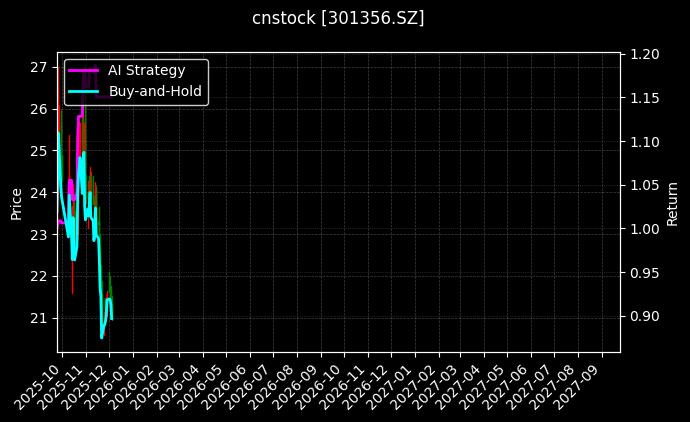Click the 1.20 tick on the Return axis
Viewport: 690px width, 422px height.
pos(643,55)
